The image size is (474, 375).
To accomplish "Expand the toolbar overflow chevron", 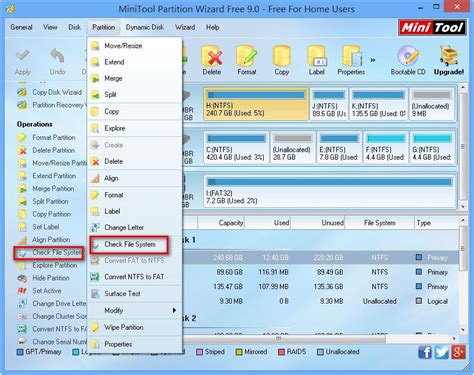I will click(373, 60).
